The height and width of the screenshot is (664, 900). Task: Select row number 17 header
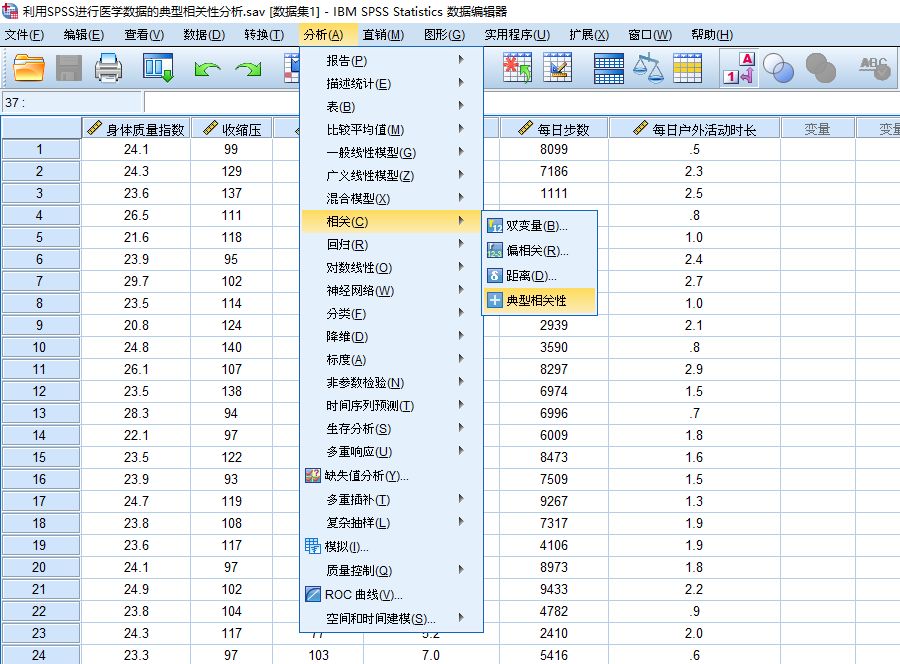coord(40,501)
